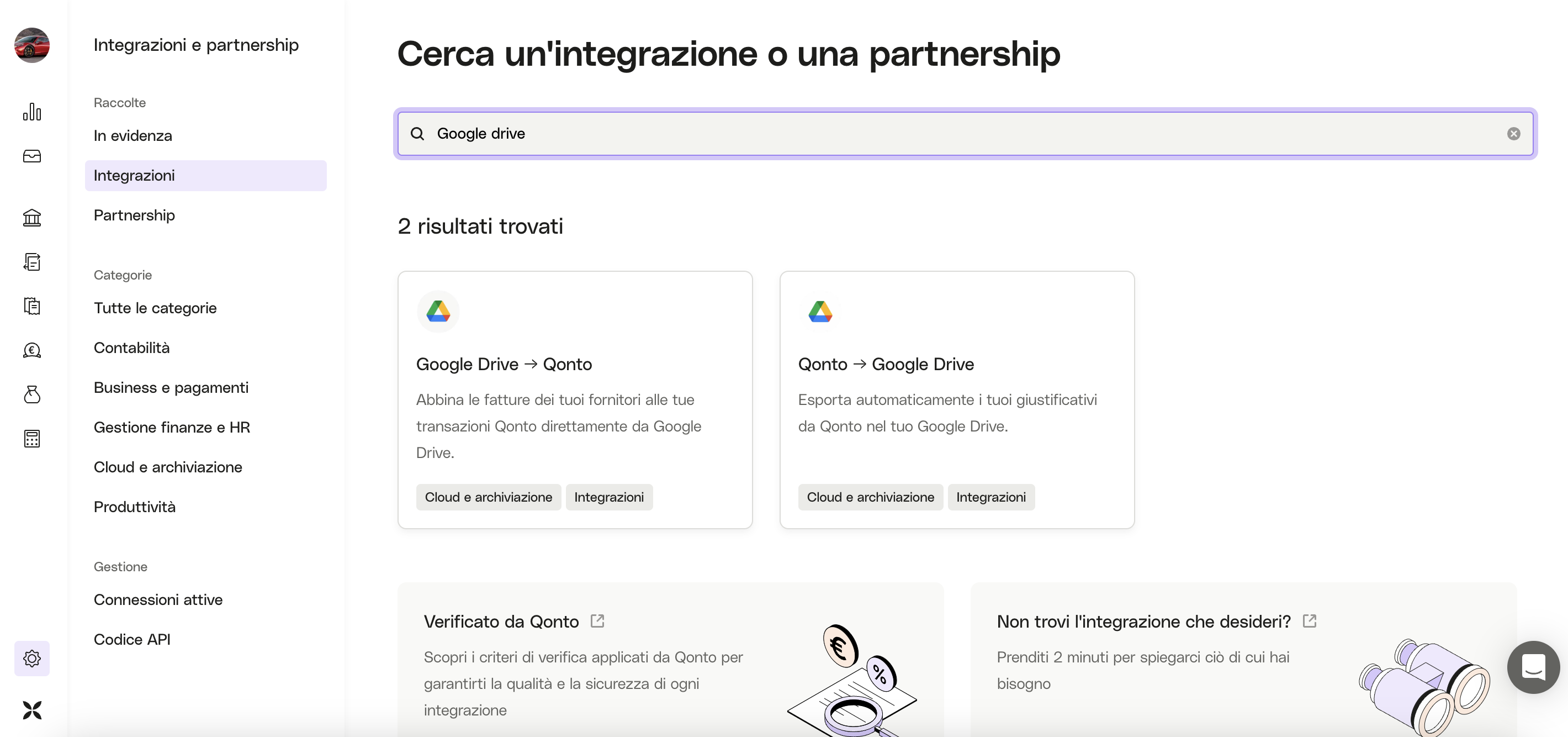Click the euro savings head icon
Viewport: 1568px width, 737px height.
pos(31,350)
